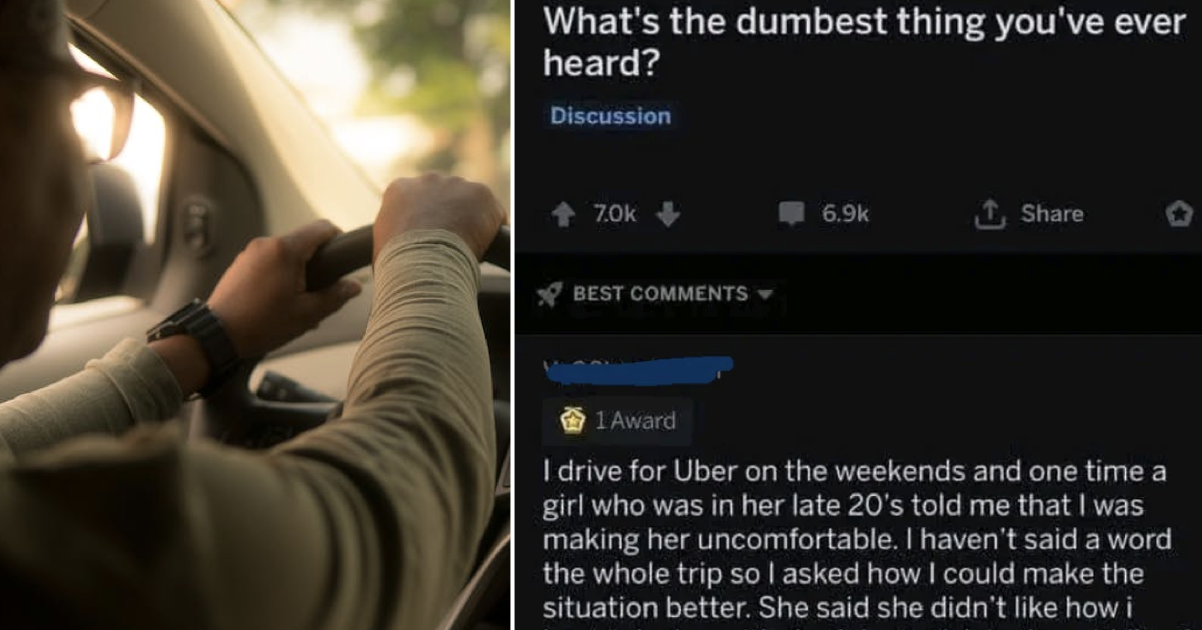Expand the Best Comments sort arrow
This screenshot has width=1202, height=630.
(765, 294)
